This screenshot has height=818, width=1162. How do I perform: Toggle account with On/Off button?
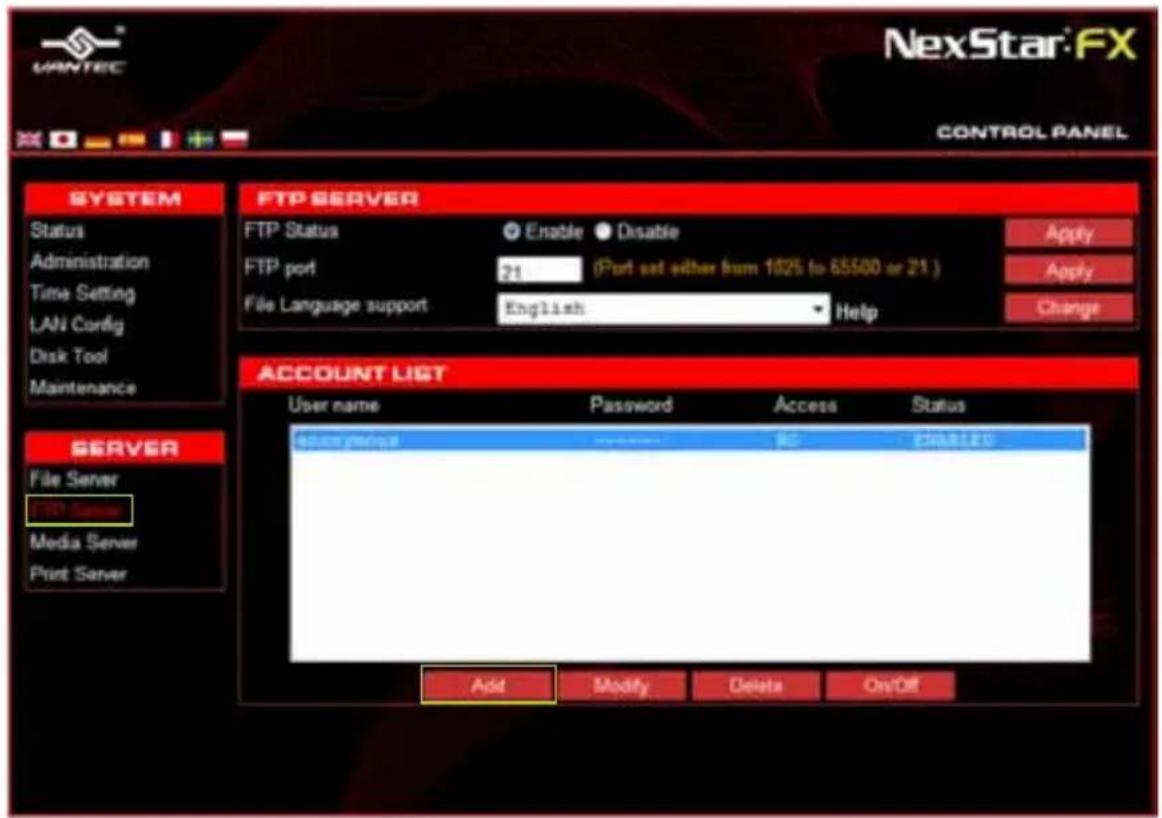point(891,685)
